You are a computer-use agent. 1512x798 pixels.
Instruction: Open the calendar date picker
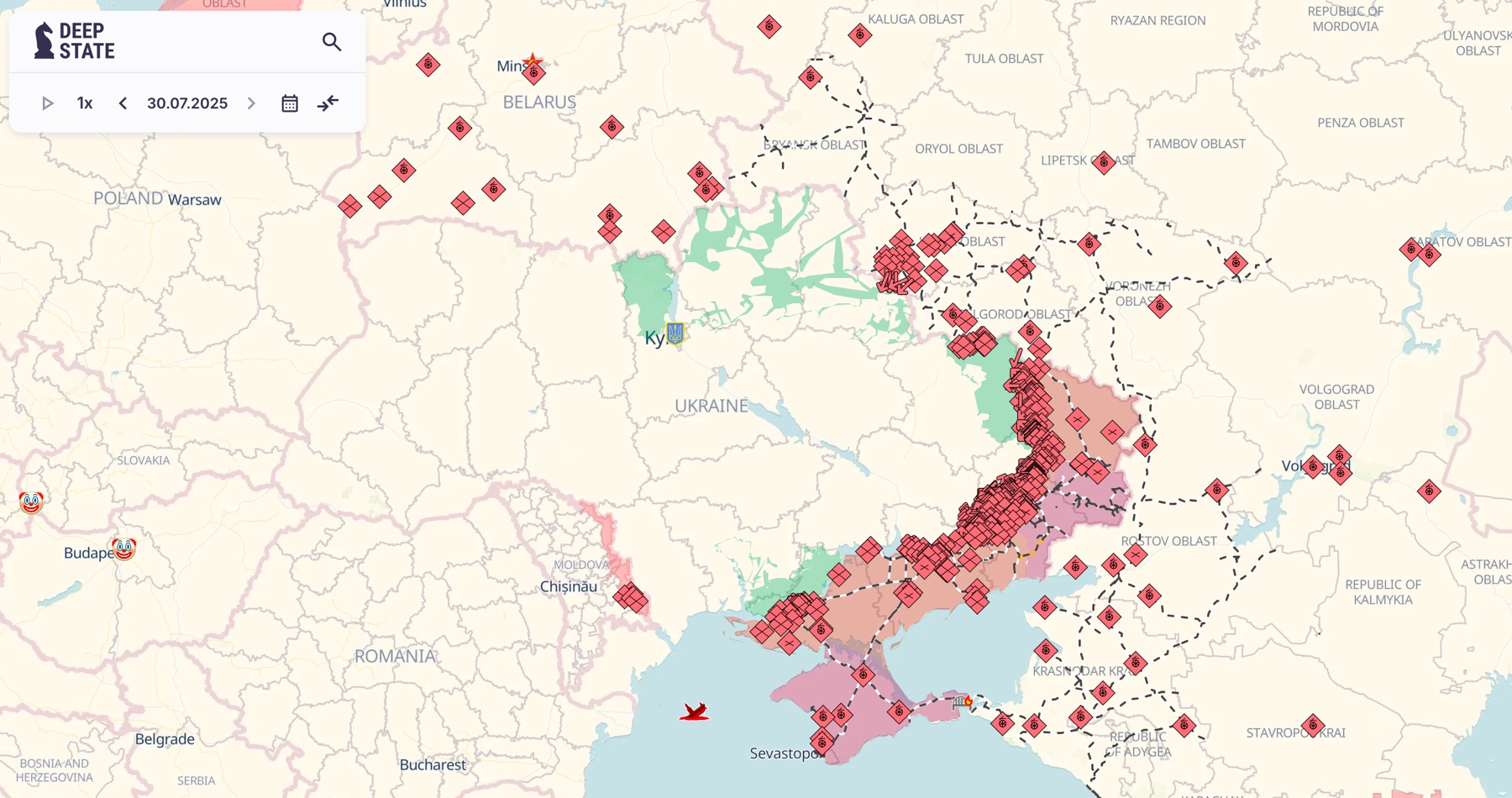tap(290, 103)
